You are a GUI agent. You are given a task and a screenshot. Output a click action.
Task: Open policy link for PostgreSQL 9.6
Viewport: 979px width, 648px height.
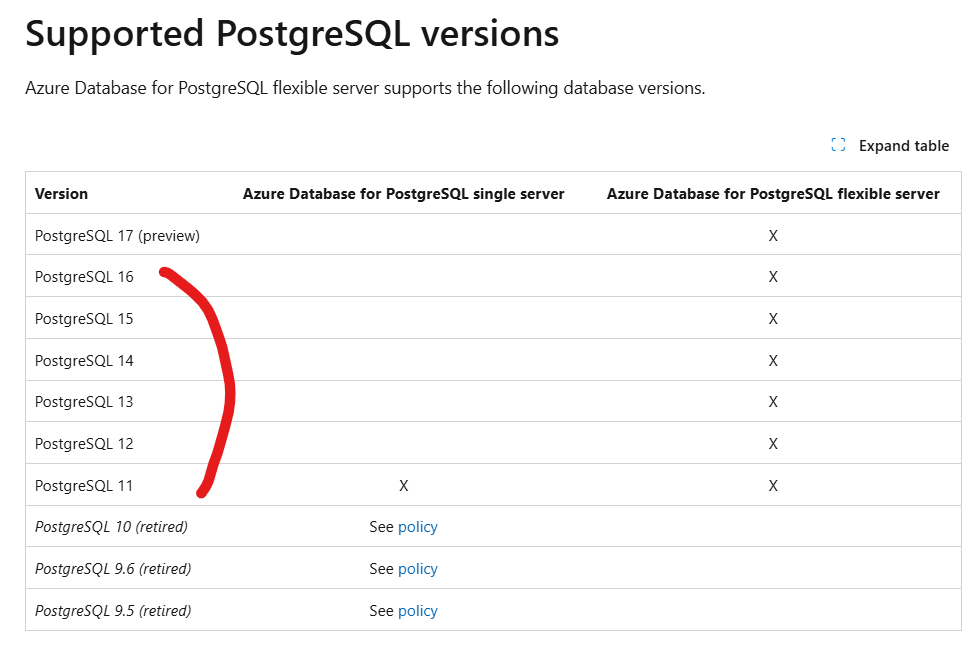click(x=418, y=569)
